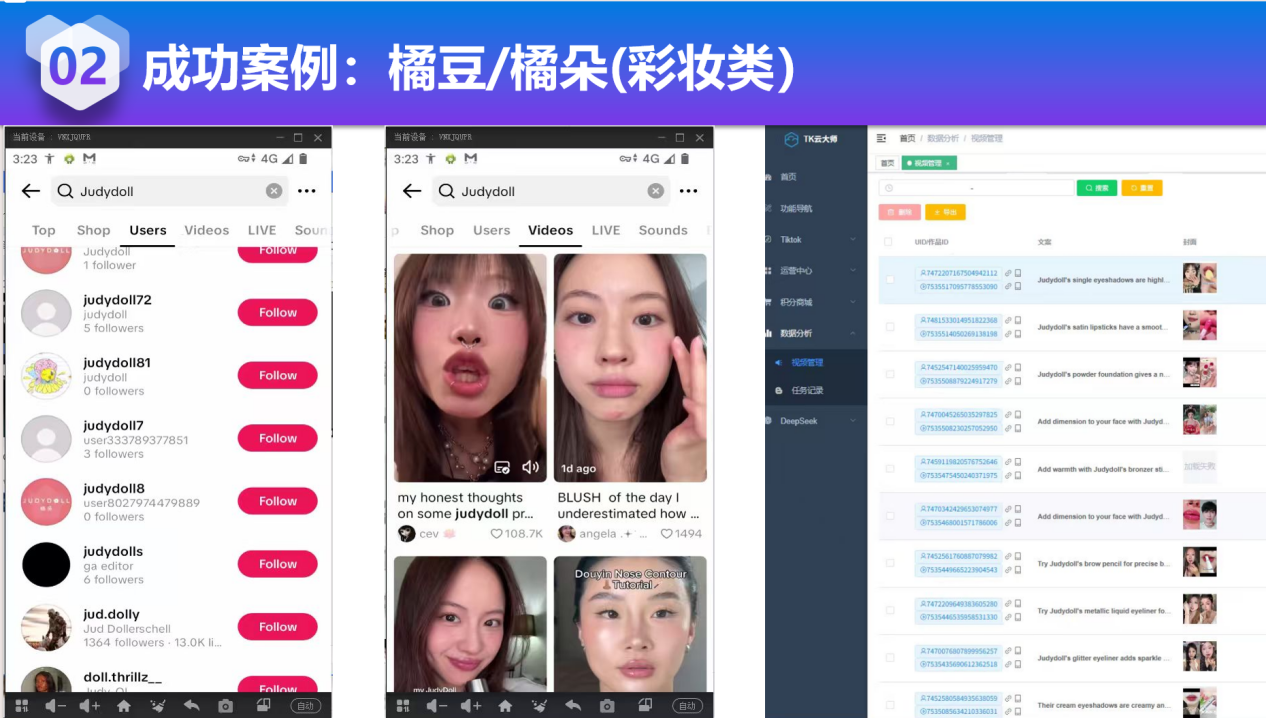
Task: Go to the home screen in the left emulator toolbar
Action: click(x=123, y=706)
